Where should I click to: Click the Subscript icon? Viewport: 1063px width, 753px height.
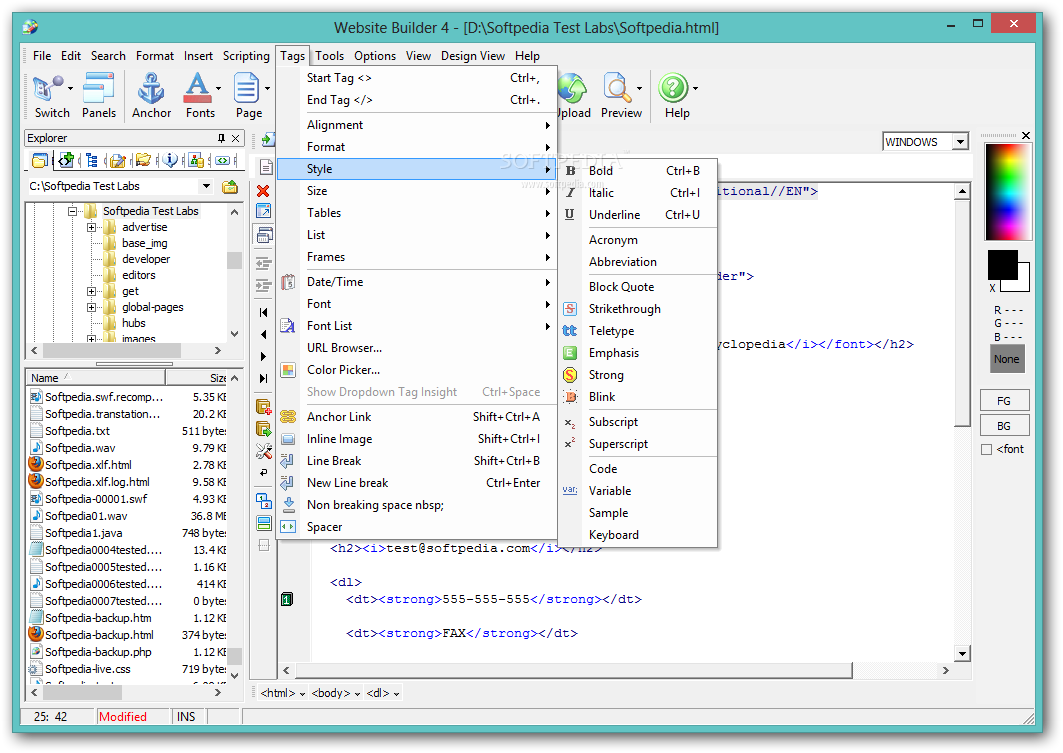[x=570, y=422]
